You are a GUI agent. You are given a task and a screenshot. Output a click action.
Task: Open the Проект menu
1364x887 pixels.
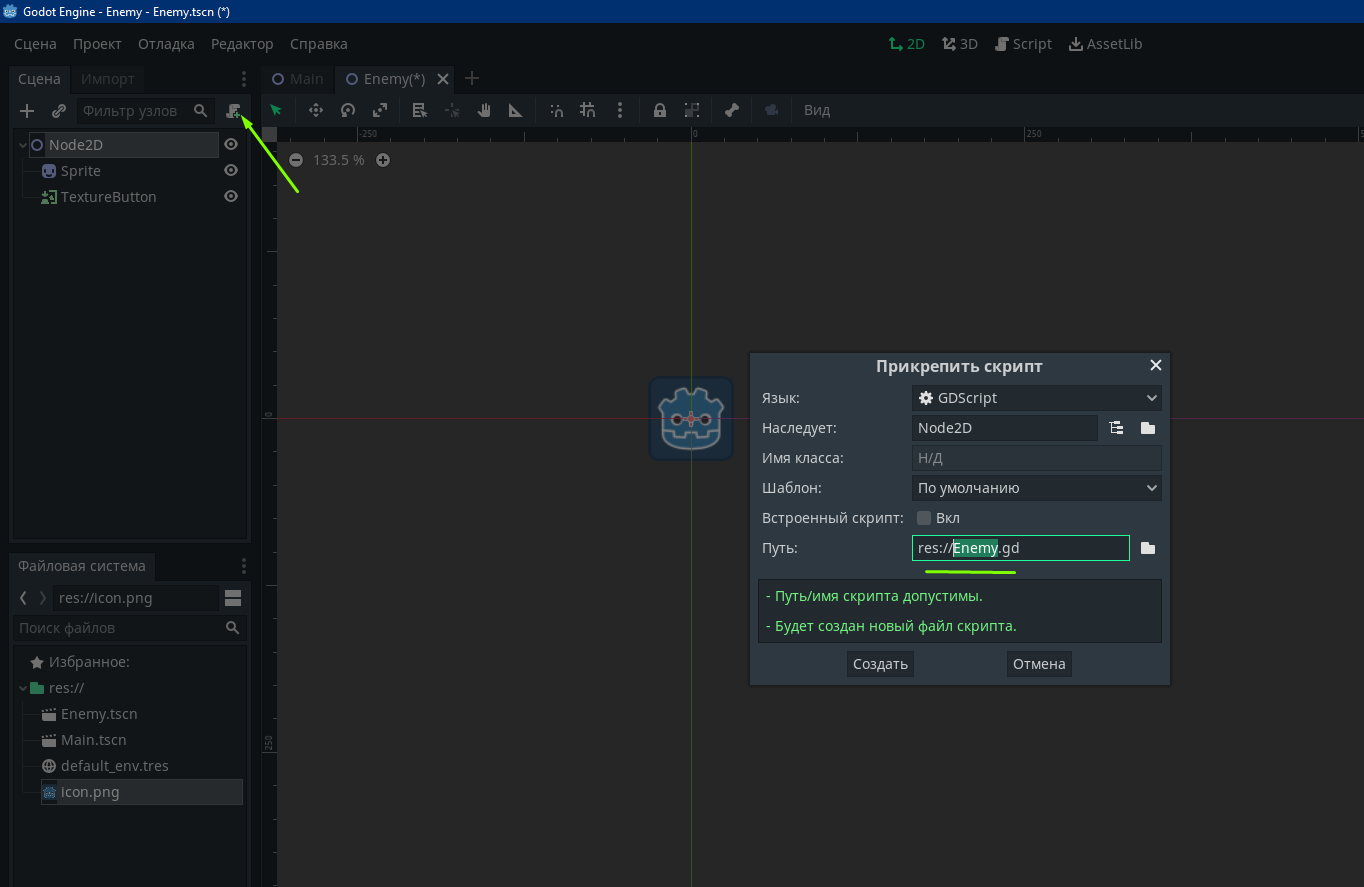[x=97, y=44]
